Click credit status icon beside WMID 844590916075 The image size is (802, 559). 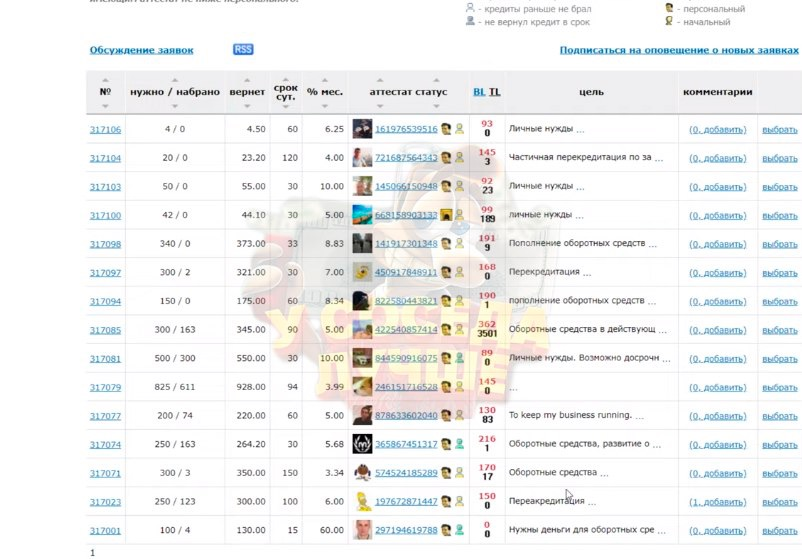point(460,358)
